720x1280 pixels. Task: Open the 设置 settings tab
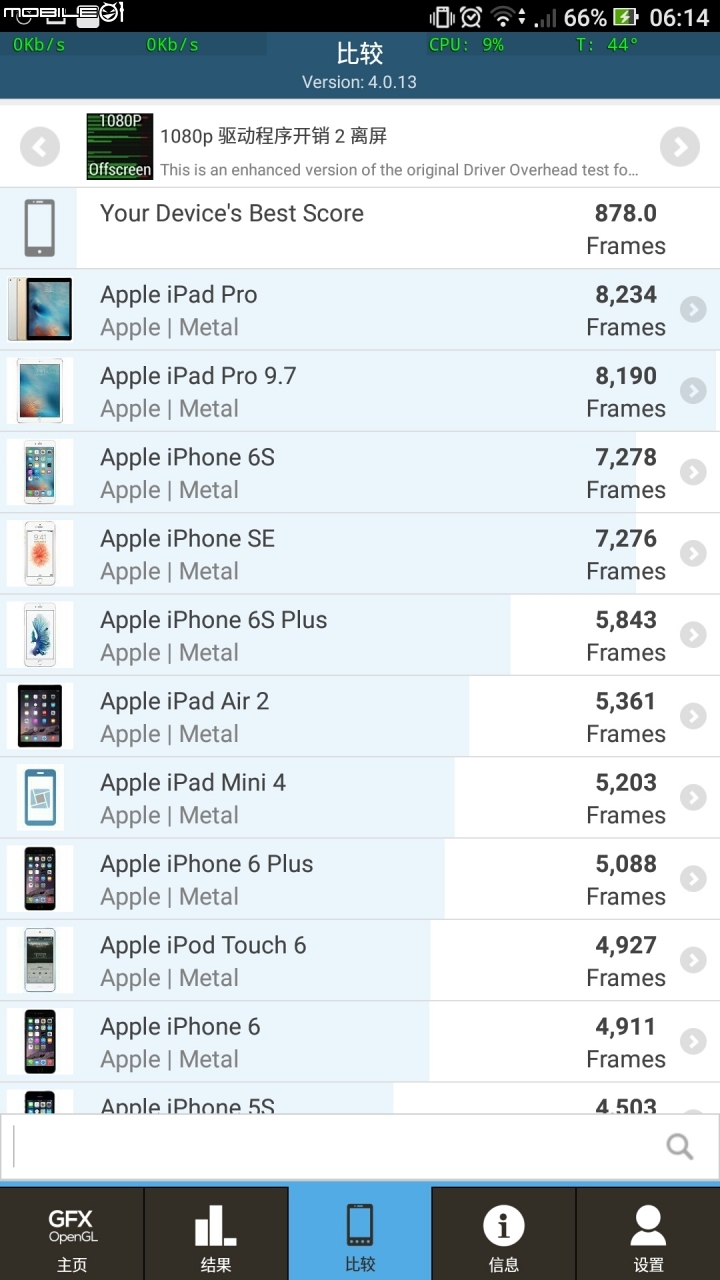click(648, 1234)
